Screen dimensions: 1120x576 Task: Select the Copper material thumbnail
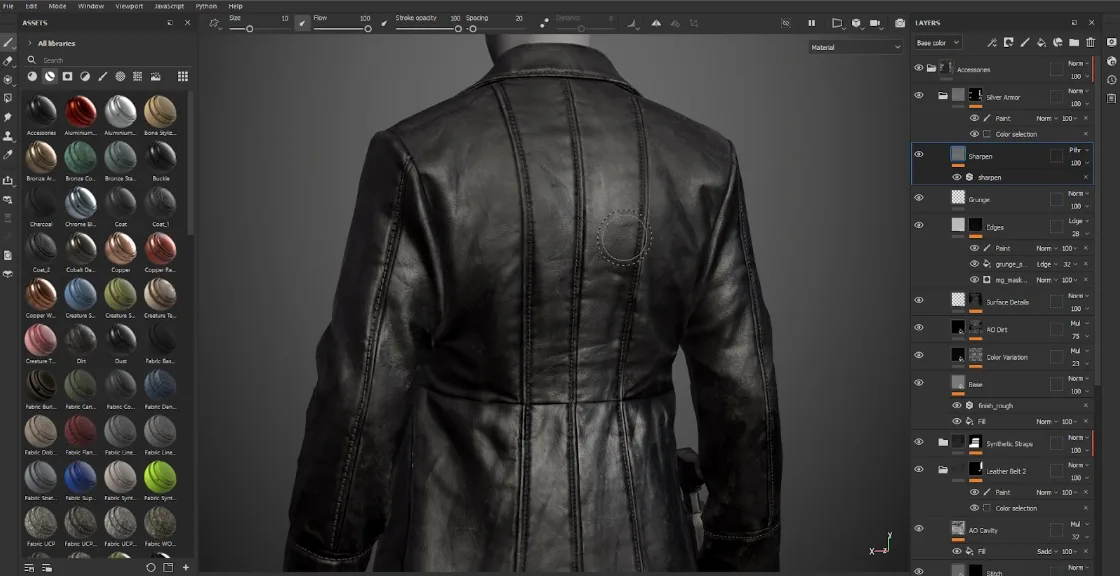pos(121,252)
